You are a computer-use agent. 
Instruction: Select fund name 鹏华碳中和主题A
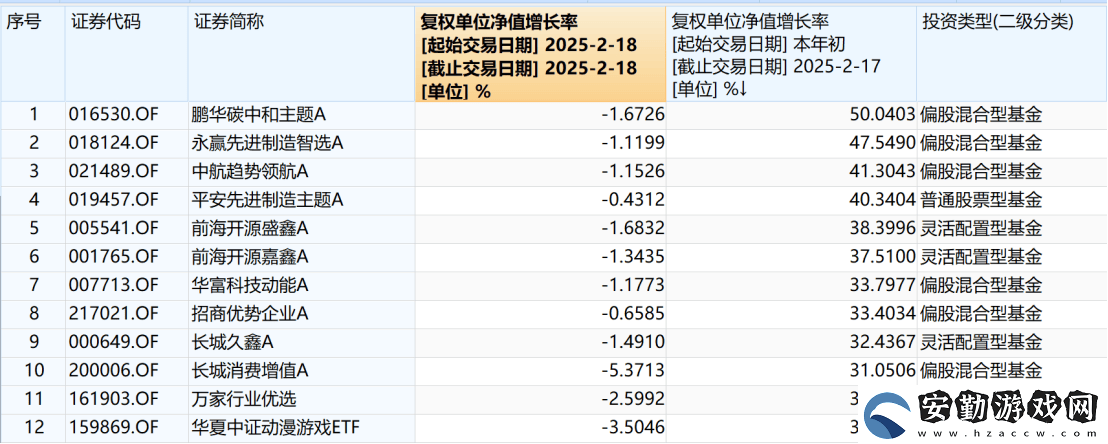259,115
